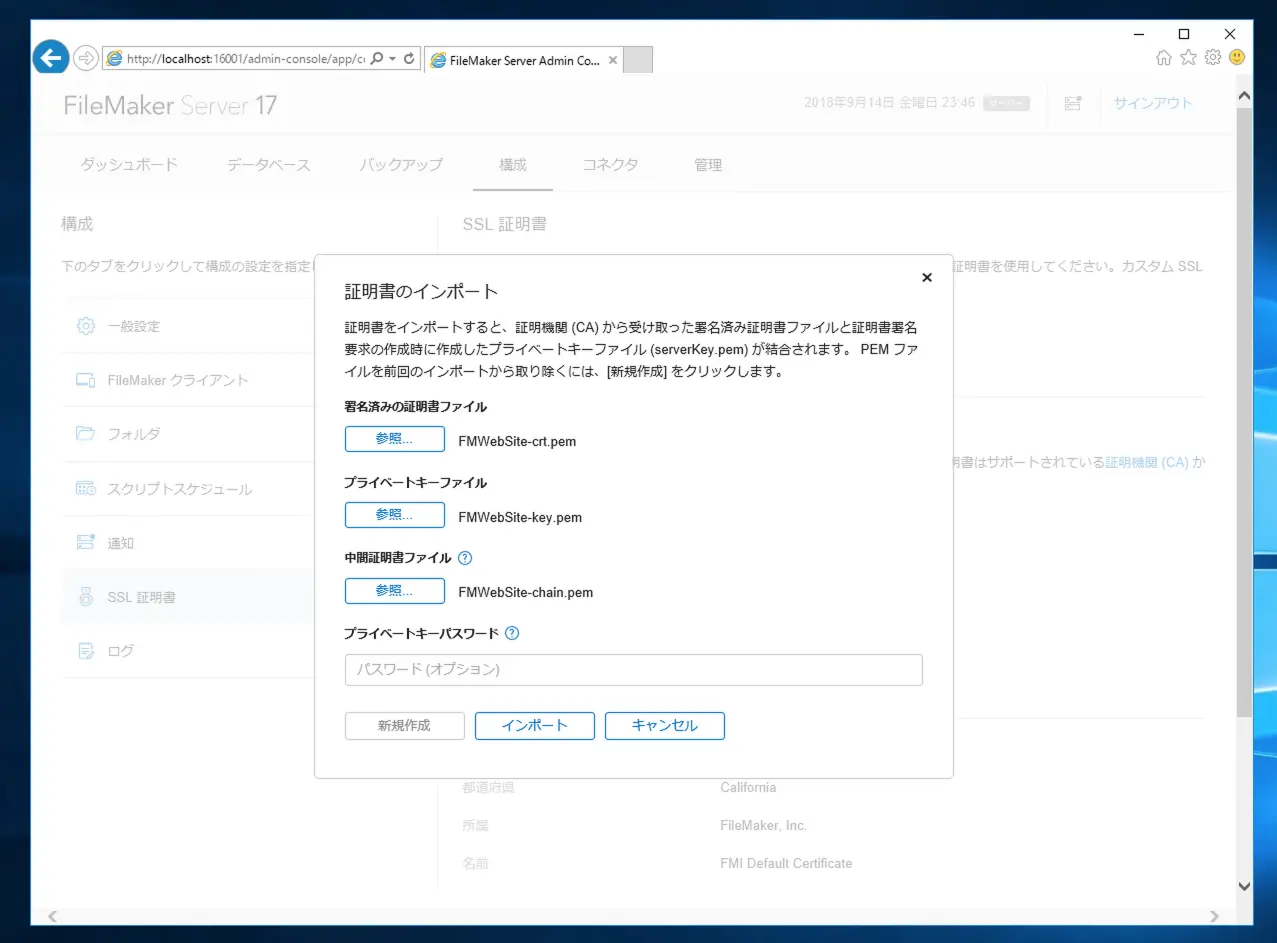Select the FileMaker クライアント devices icon
This screenshot has width=1277, height=943.
click(x=85, y=380)
